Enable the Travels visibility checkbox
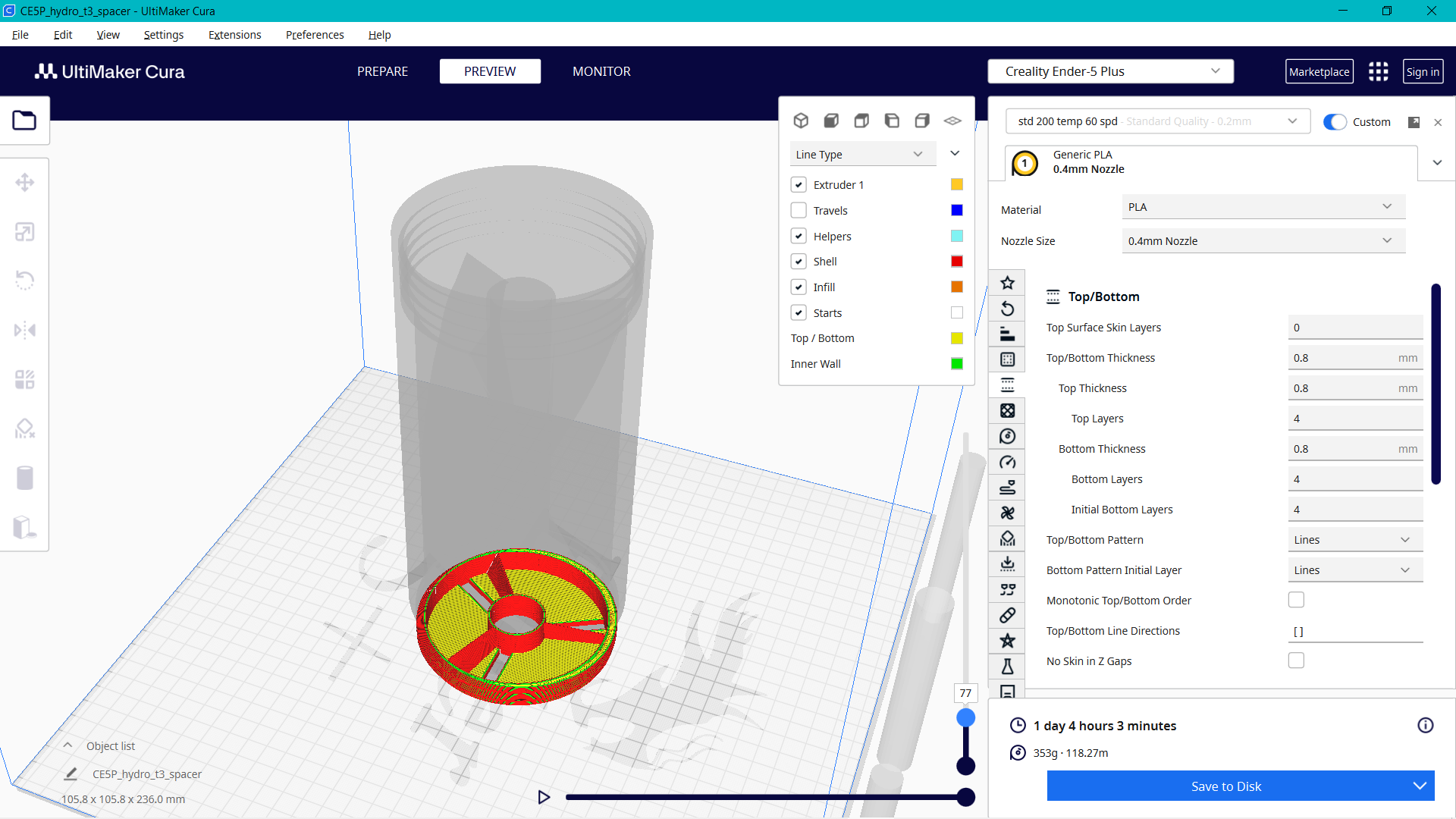The height and width of the screenshot is (819, 1456). tap(799, 210)
